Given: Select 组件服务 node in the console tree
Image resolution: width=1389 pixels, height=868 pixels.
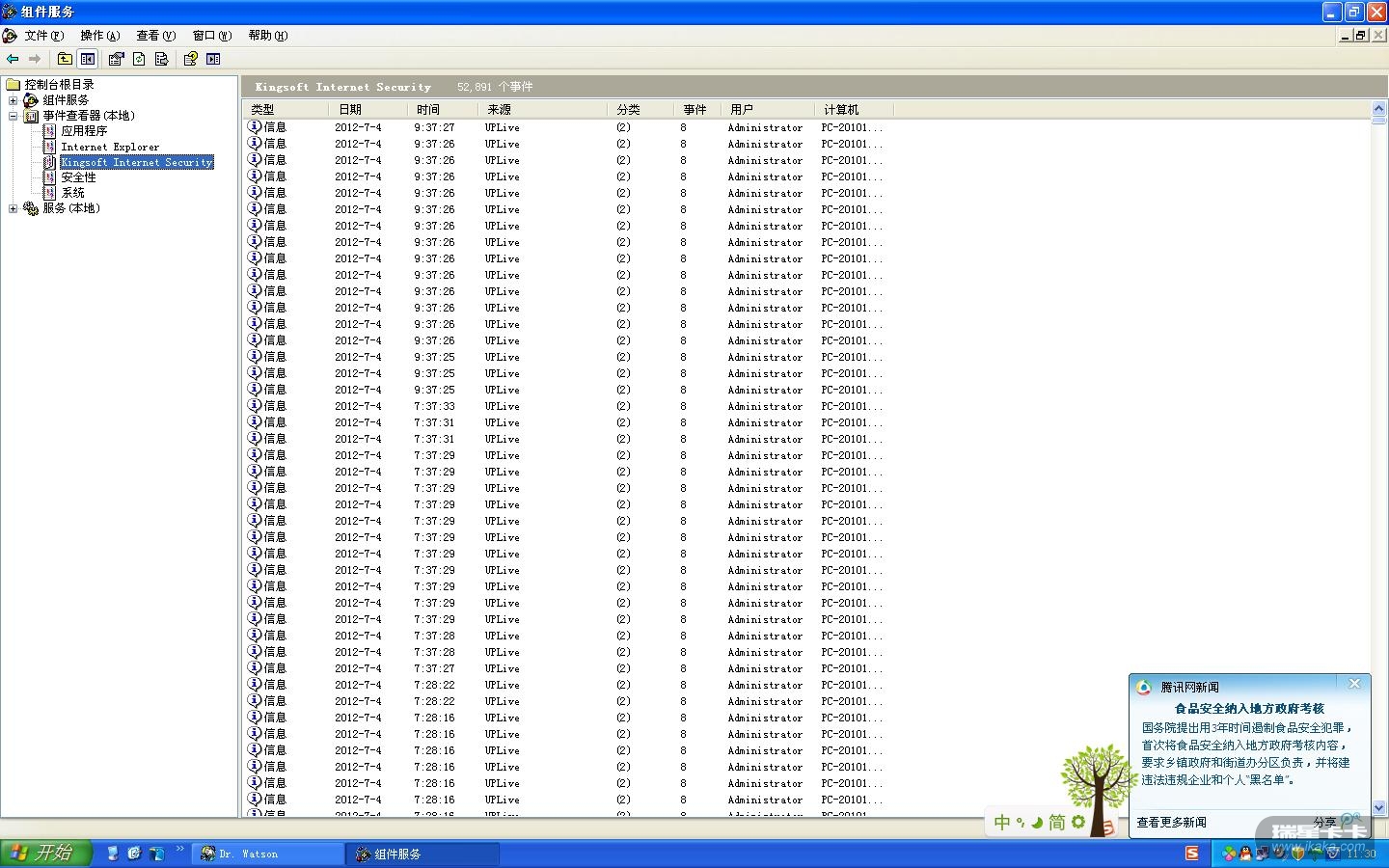Looking at the screenshot, I should pyautogui.click(x=66, y=100).
